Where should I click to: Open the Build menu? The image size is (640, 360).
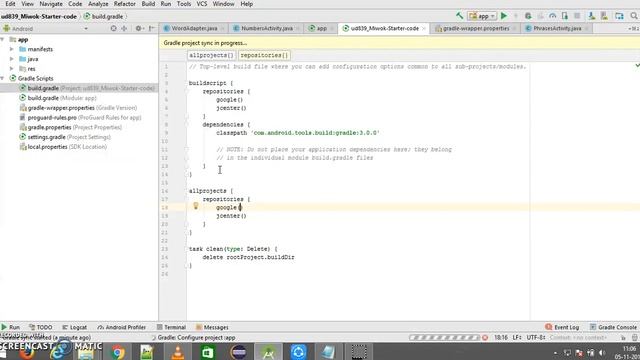(x=148, y=4)
